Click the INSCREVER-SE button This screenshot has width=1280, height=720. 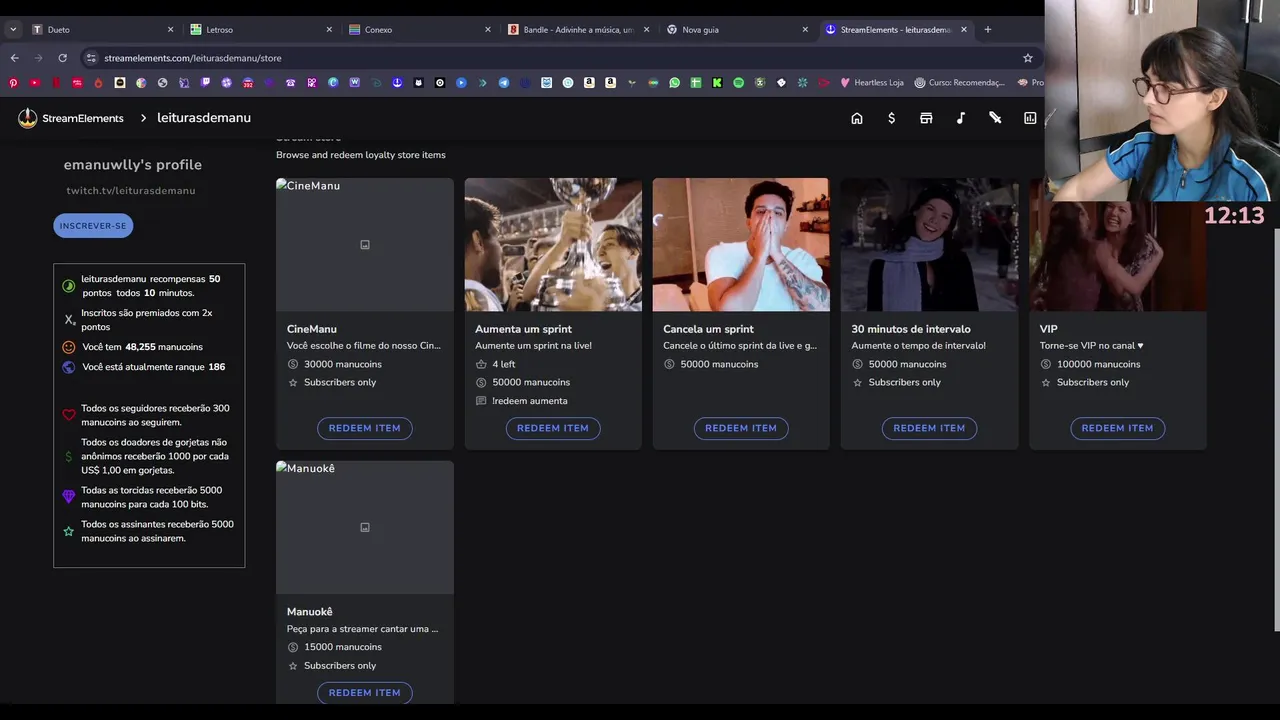tap(93, 226)
